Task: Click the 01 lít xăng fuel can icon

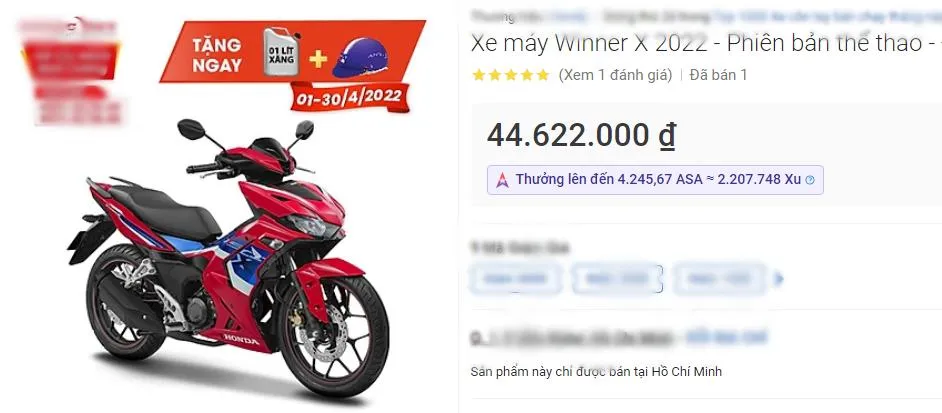Action: click(282, 53)
